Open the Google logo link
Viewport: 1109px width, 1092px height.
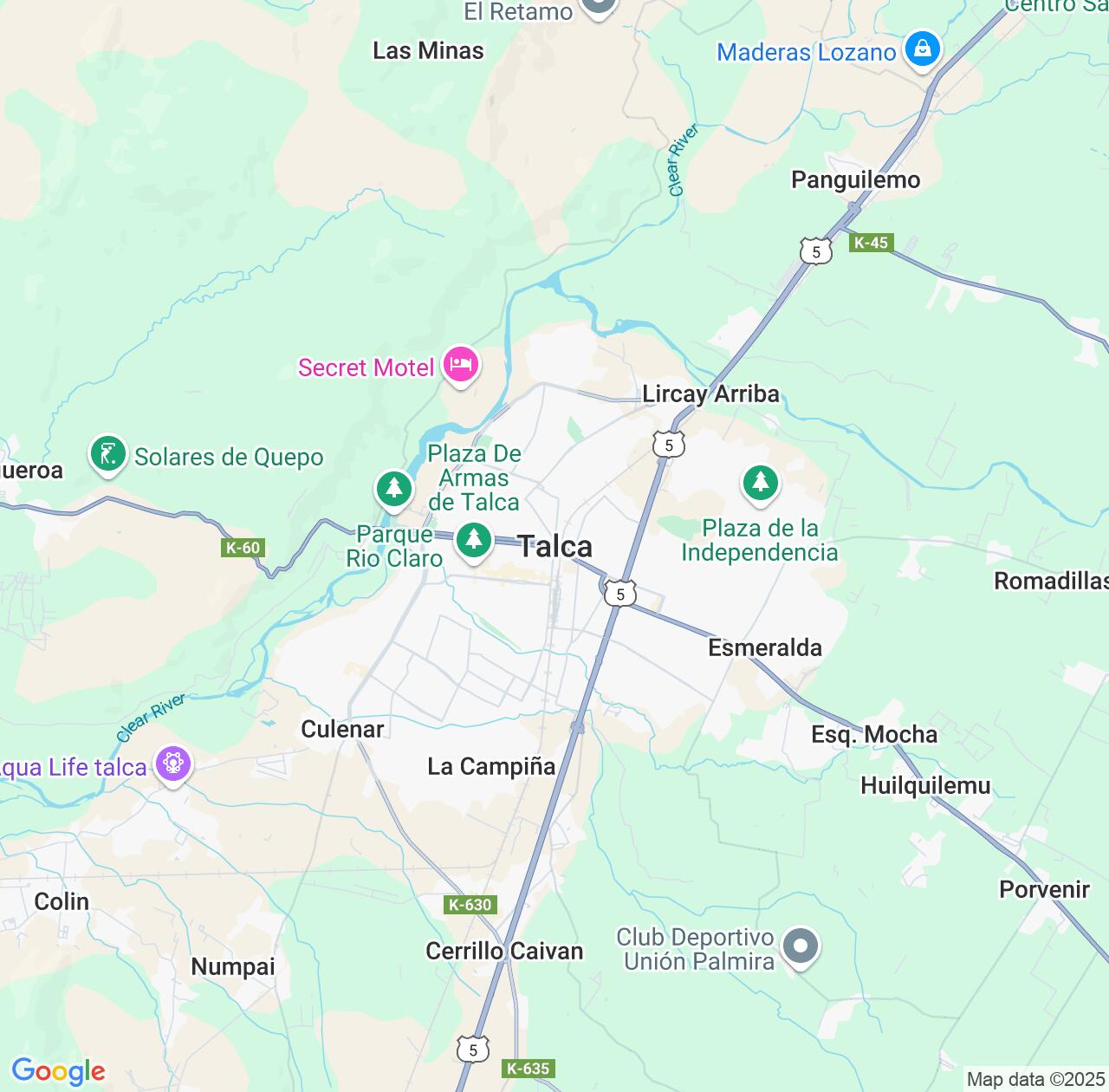tap(58, 1071)
